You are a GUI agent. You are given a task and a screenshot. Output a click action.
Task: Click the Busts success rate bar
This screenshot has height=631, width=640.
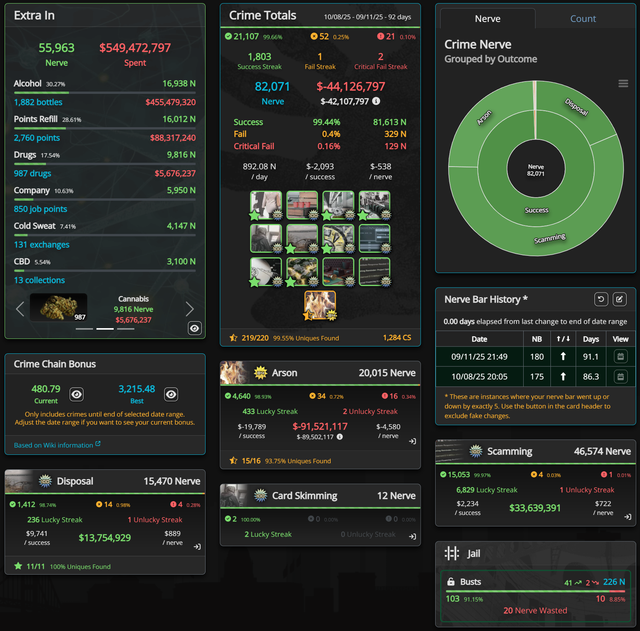[535, 591]
